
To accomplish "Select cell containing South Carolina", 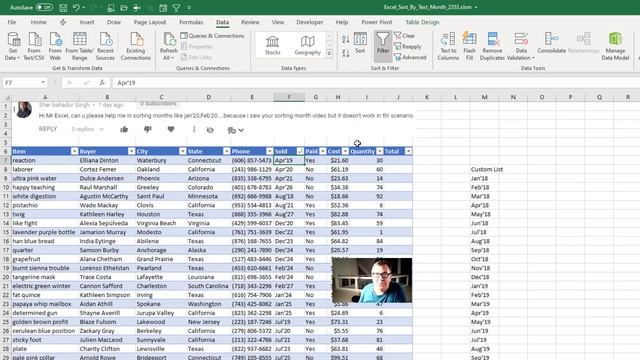I will [209, 286].
